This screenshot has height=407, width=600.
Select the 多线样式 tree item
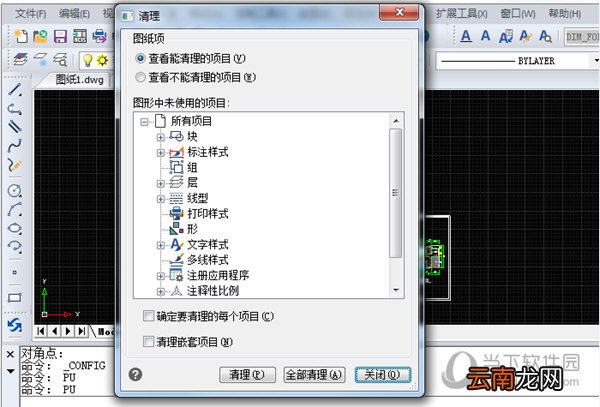pyautogui.click(x=208, y=260)
